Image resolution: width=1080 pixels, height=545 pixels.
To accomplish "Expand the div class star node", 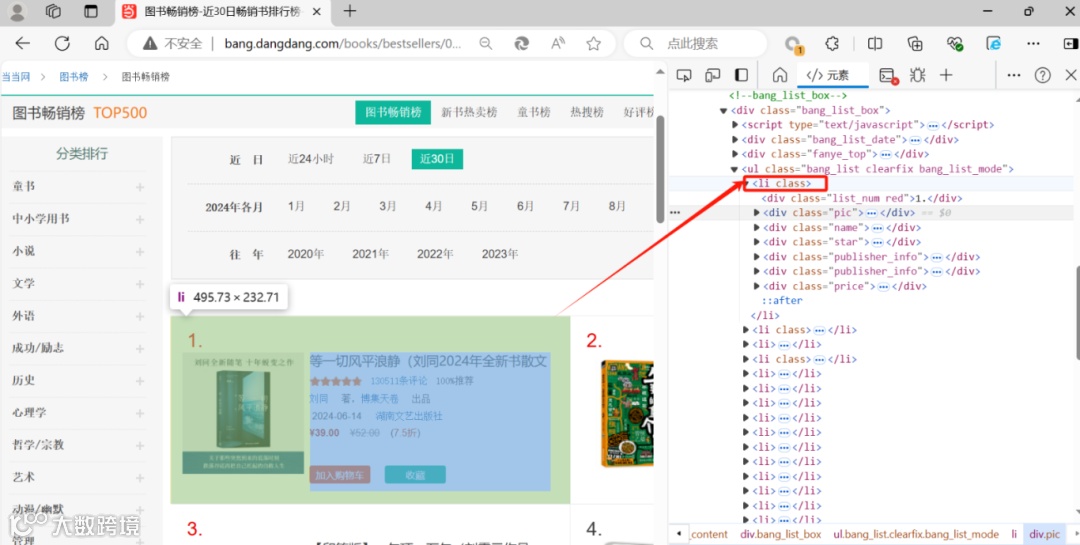I will 757,242.
